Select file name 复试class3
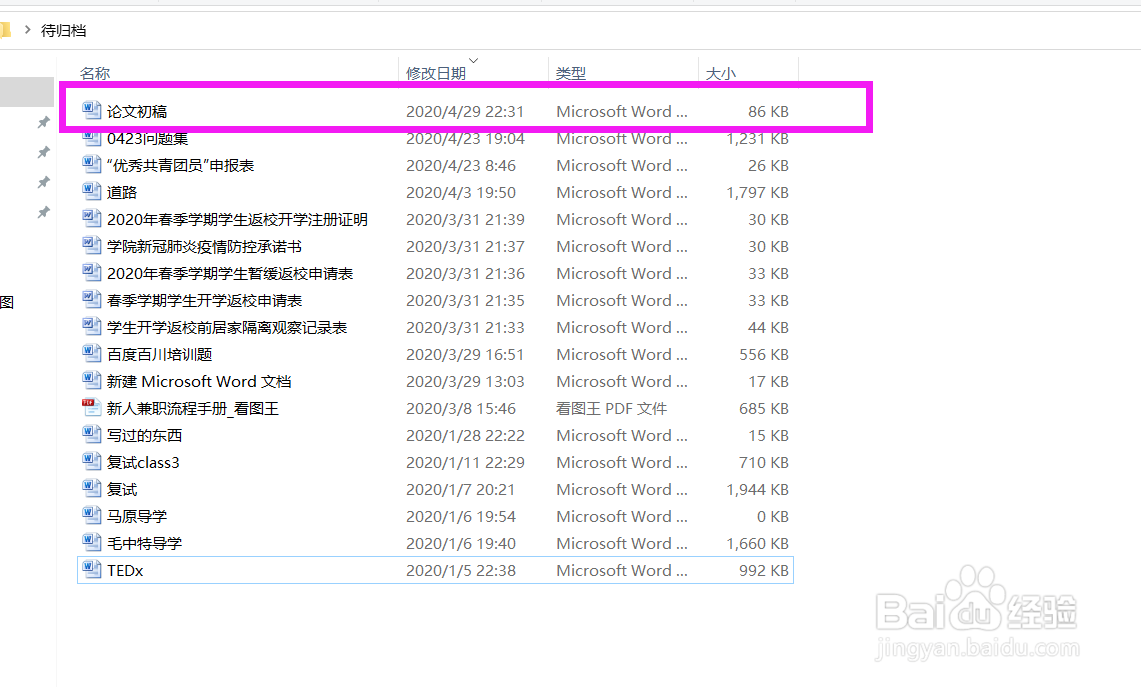Image resolution: width=1141 pixels, height=687 pixels. [143, 461]
